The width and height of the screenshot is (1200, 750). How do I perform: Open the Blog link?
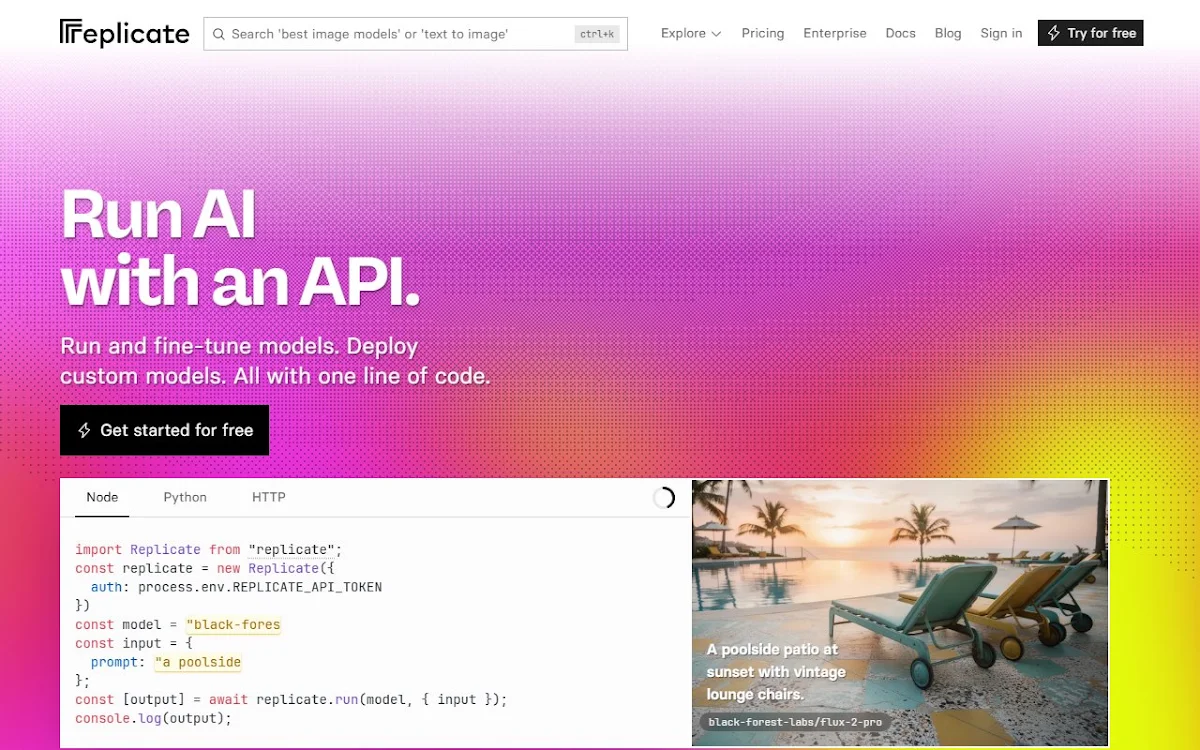pyautogui.click(x=948, y=33)
